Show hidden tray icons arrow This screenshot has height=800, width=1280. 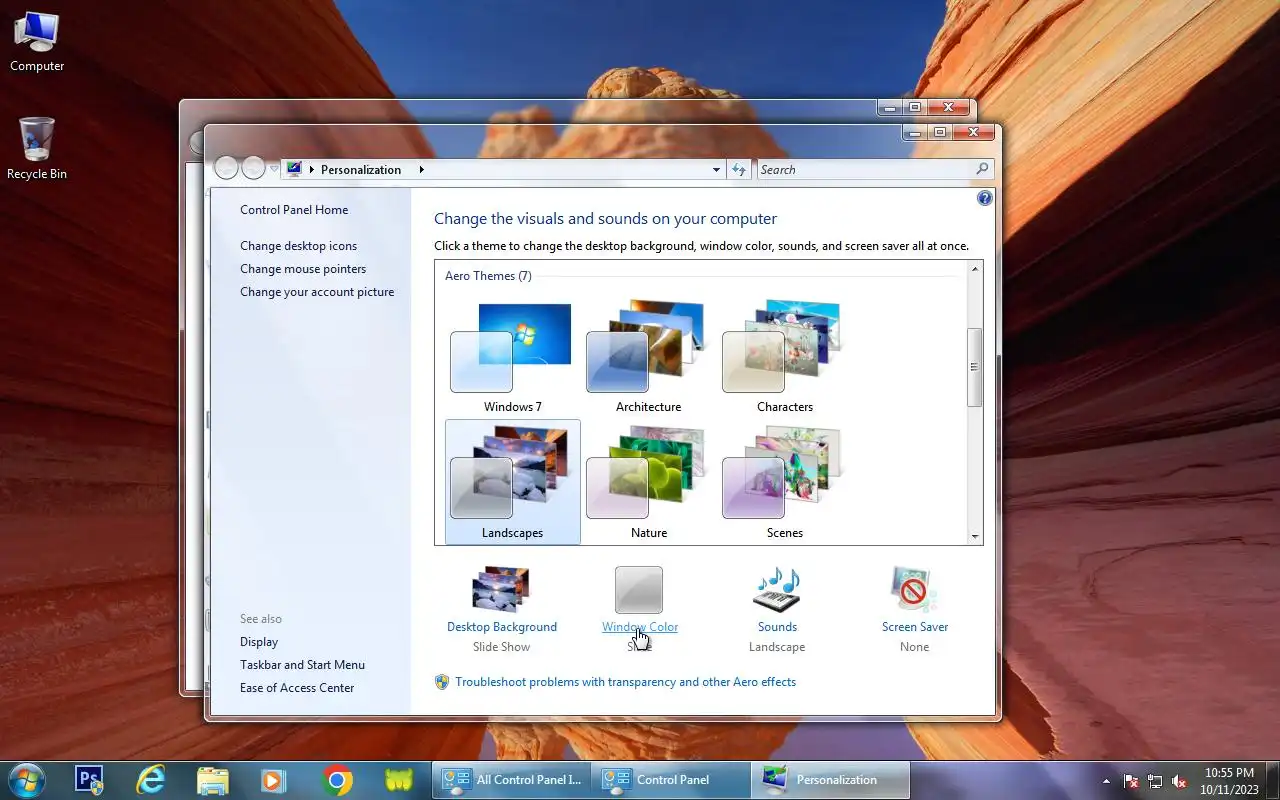point(1106,781)
